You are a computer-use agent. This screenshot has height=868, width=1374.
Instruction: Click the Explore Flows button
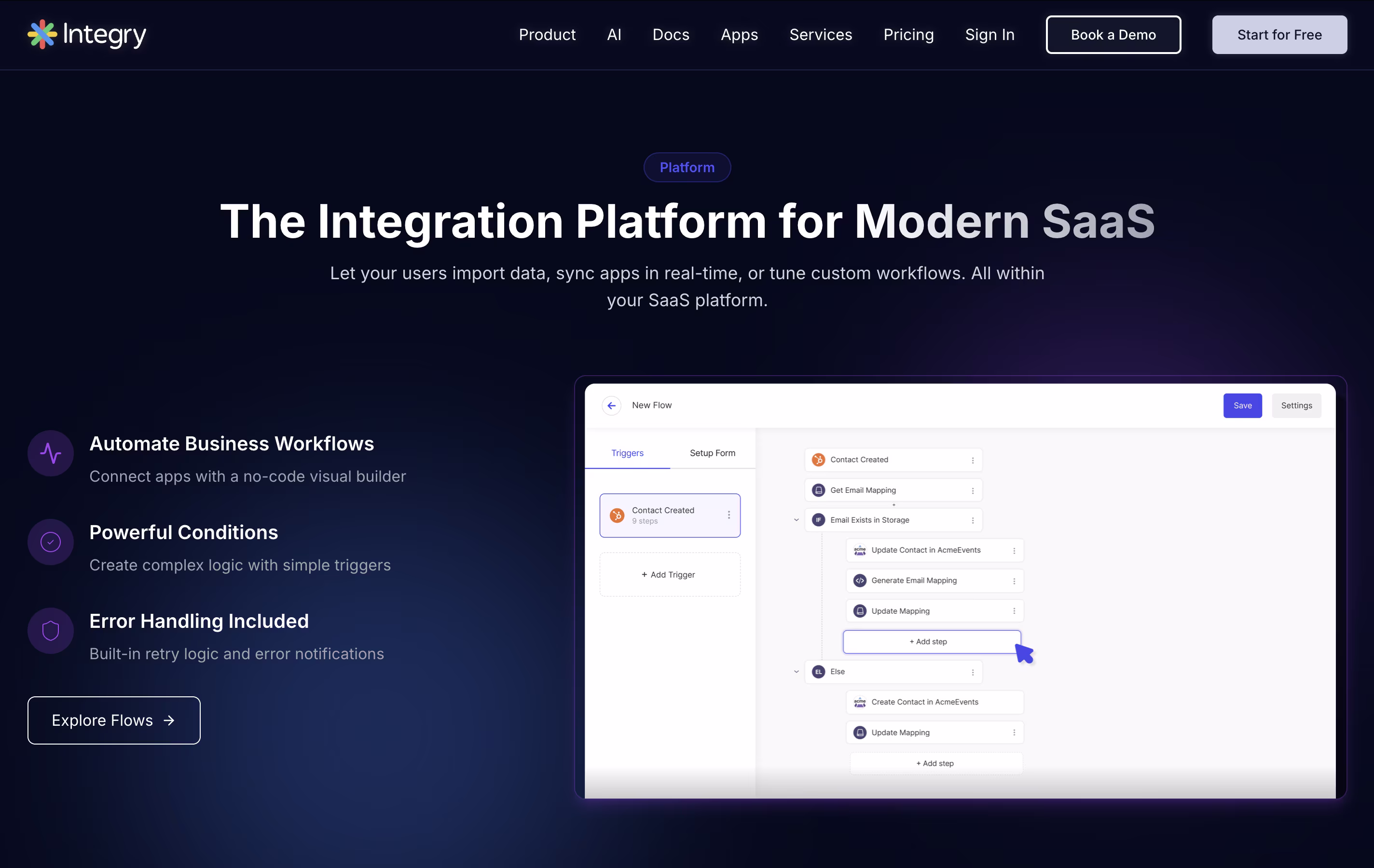pos(114,720)
